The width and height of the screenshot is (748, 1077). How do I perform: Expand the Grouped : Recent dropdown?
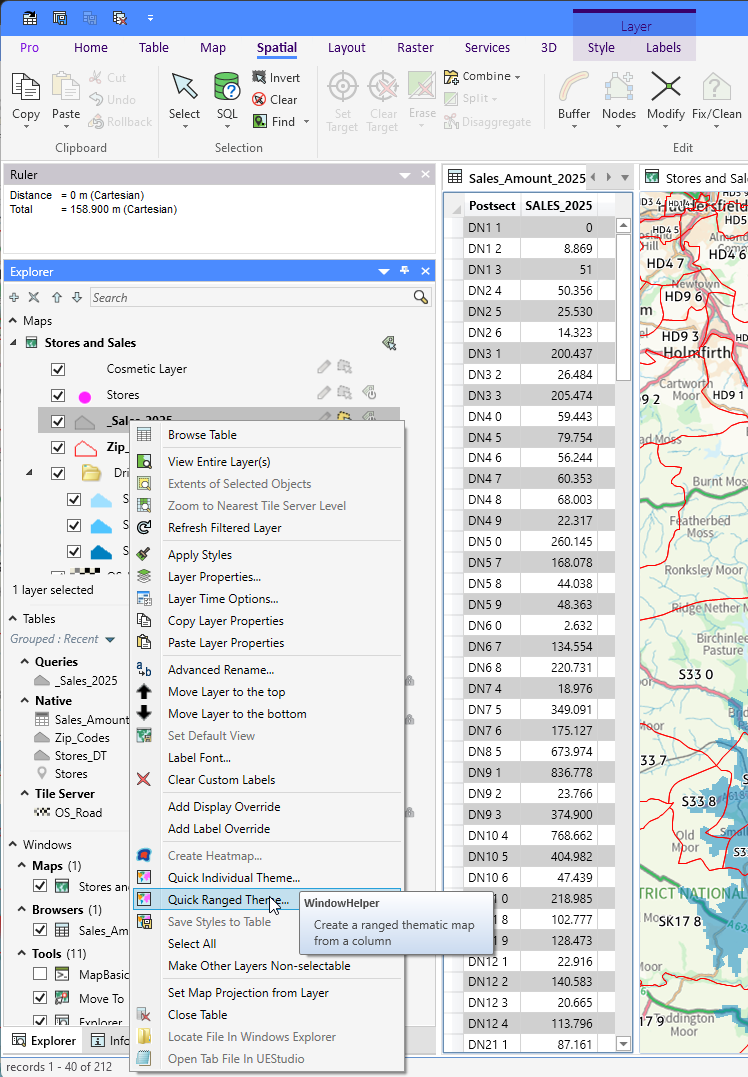[x=110, y=640]
